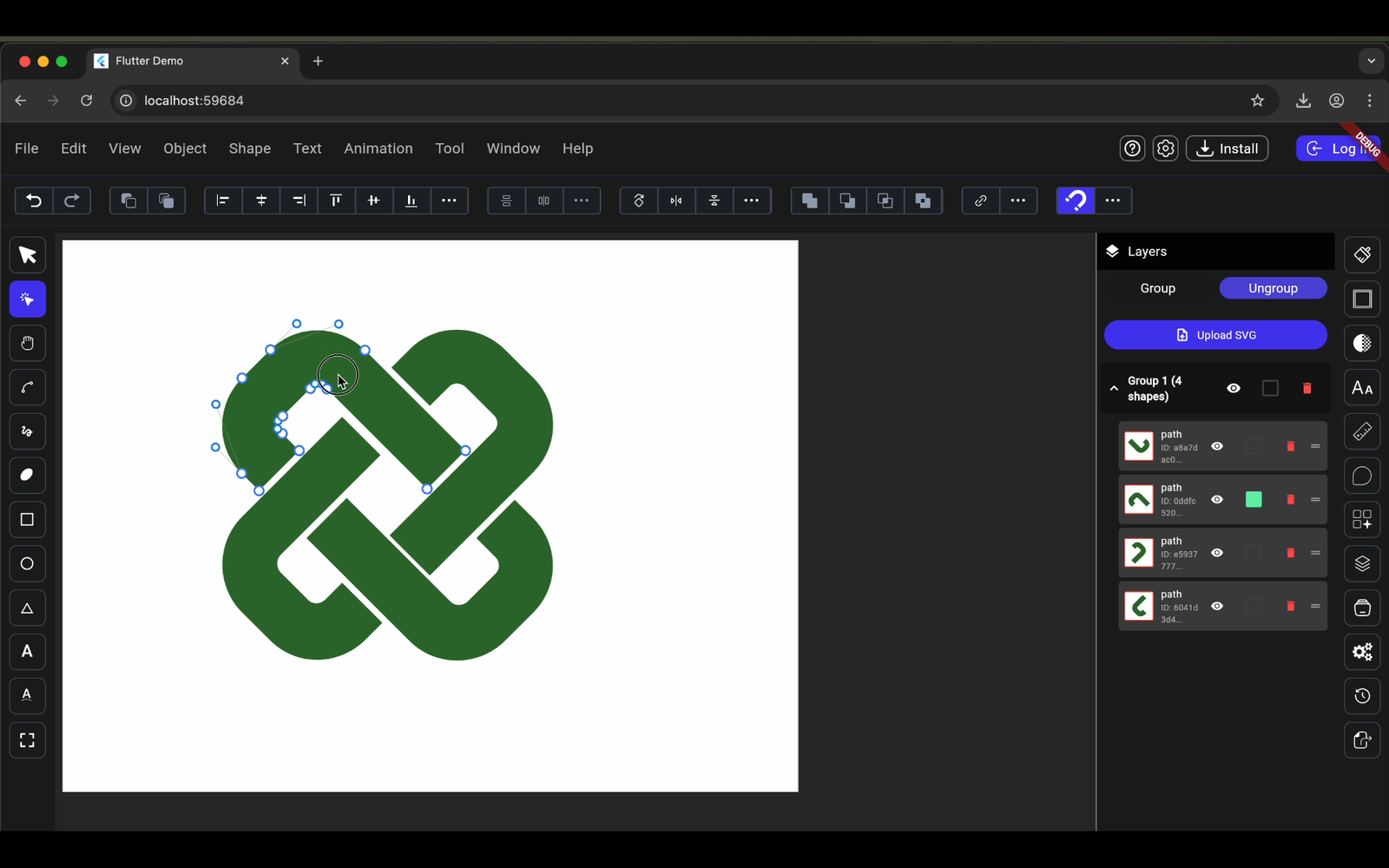
Task: Open the alignment overflow menu
Action: 449,201
